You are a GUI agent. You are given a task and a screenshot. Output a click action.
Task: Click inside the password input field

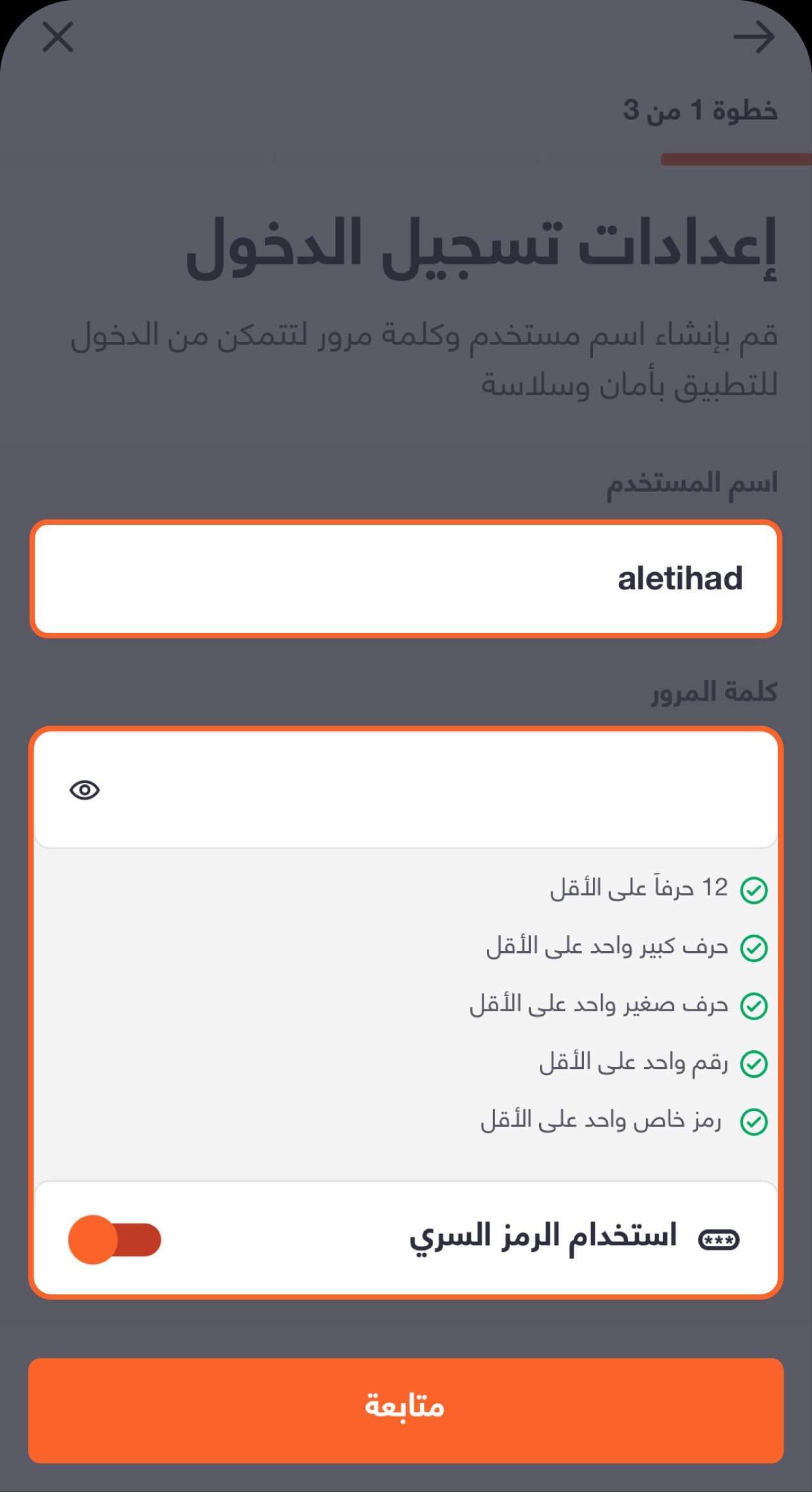coord(406,790)
